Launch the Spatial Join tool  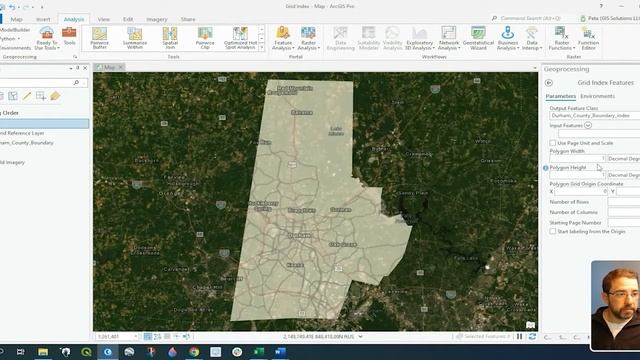(x=170, y=38)
